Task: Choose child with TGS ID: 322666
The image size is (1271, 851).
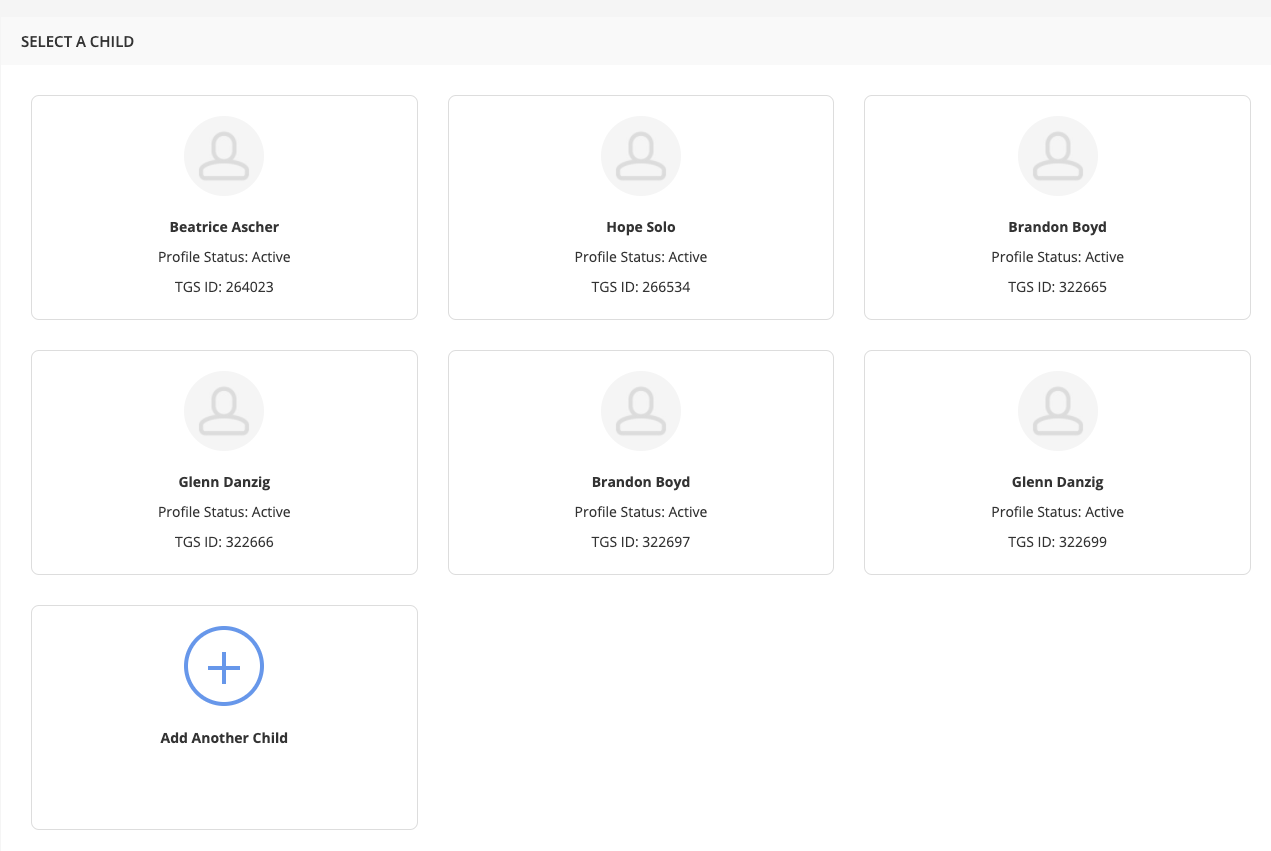Action: [x=224, y=542]
